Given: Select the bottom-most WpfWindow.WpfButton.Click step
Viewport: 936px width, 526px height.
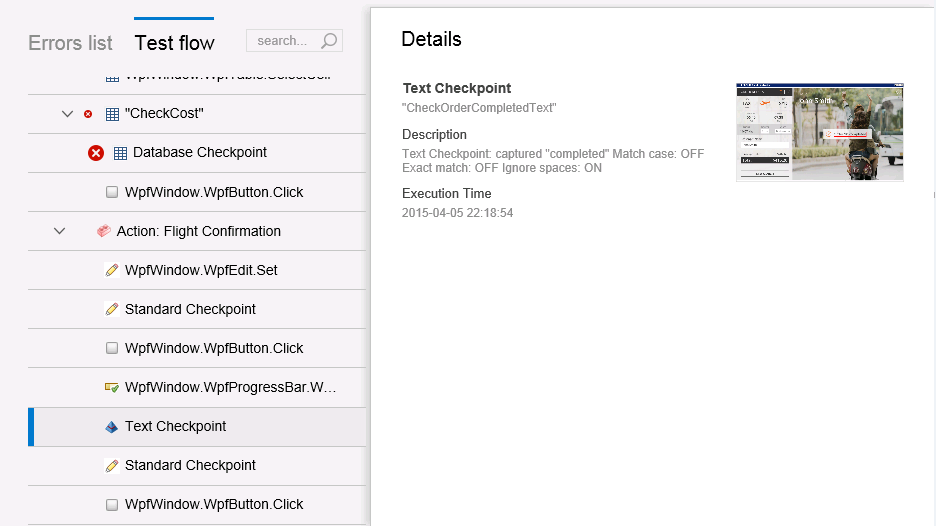Looking at the screenshot, I should (213, 504).
